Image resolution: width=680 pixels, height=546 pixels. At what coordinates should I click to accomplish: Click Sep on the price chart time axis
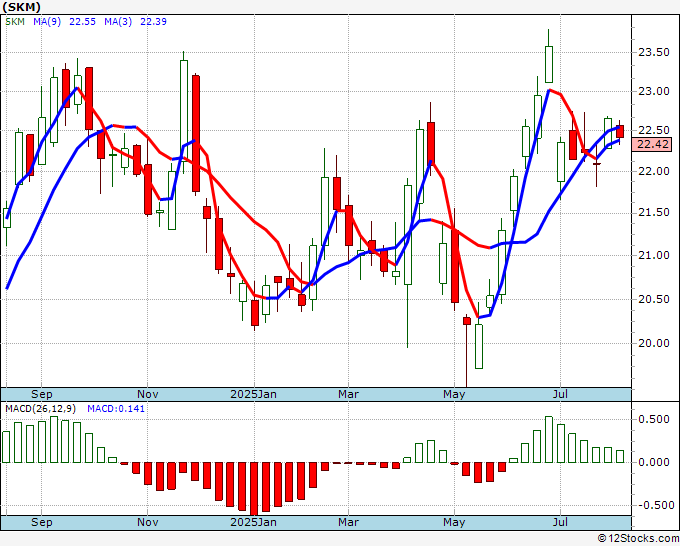[x=42, y=394]
